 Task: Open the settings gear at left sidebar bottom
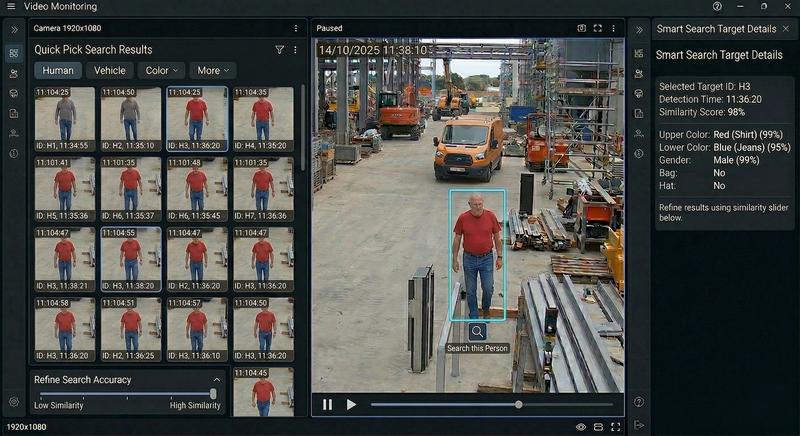[x=14, y=402]
